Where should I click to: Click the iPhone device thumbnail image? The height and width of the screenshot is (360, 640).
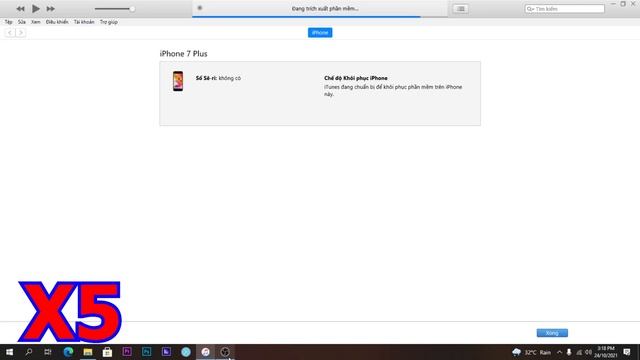pos(178,81)
